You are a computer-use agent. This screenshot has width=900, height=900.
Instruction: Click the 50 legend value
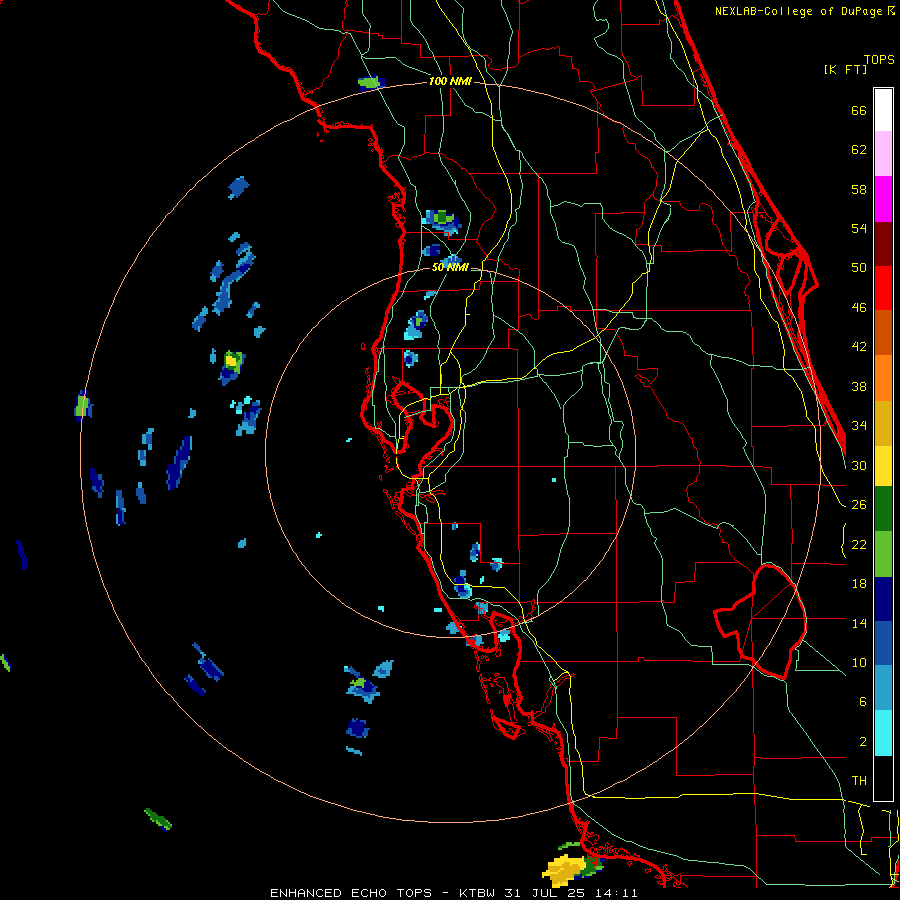[859, 268]
